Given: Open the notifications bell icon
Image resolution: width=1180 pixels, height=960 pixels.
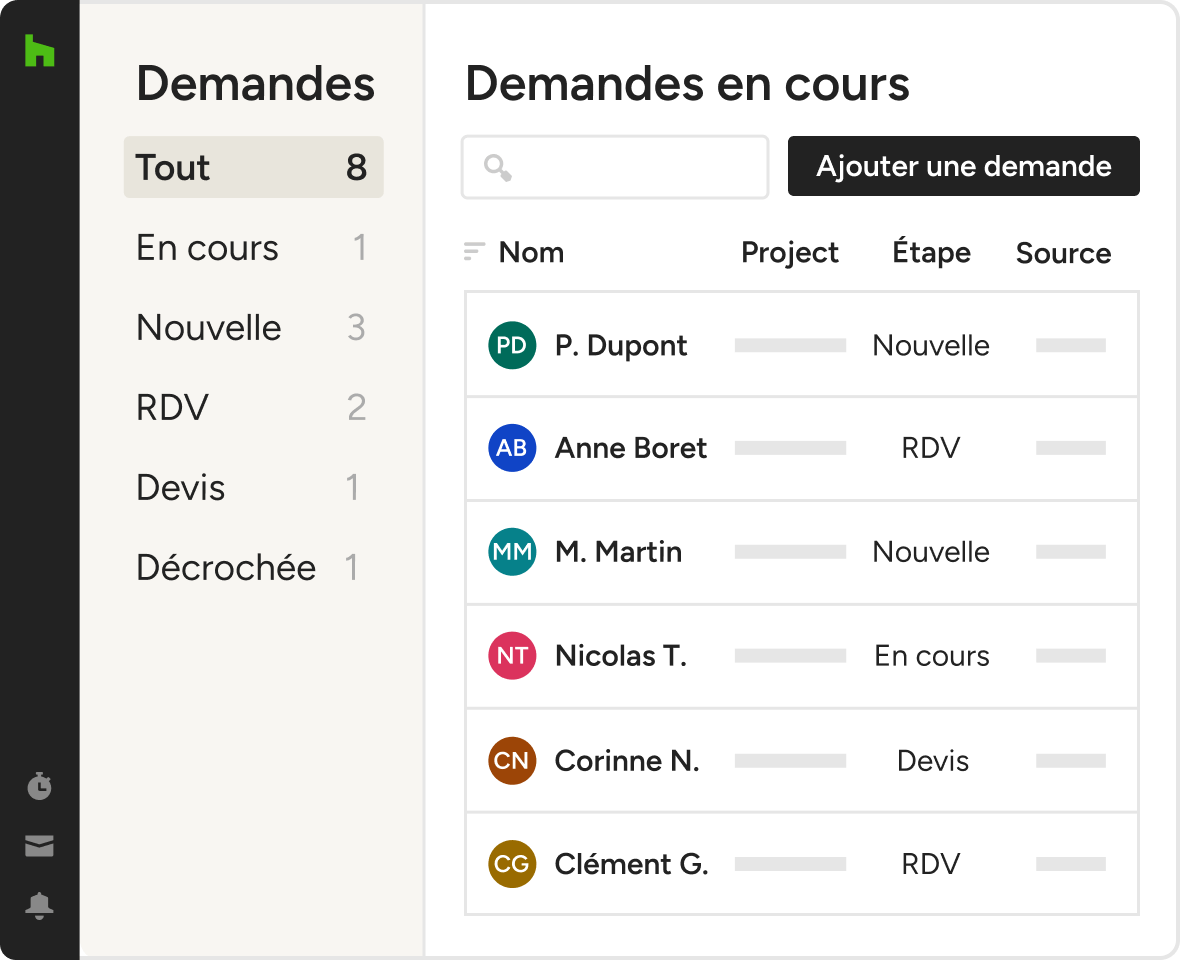Looking at the screenshot, I should point(39,906).
